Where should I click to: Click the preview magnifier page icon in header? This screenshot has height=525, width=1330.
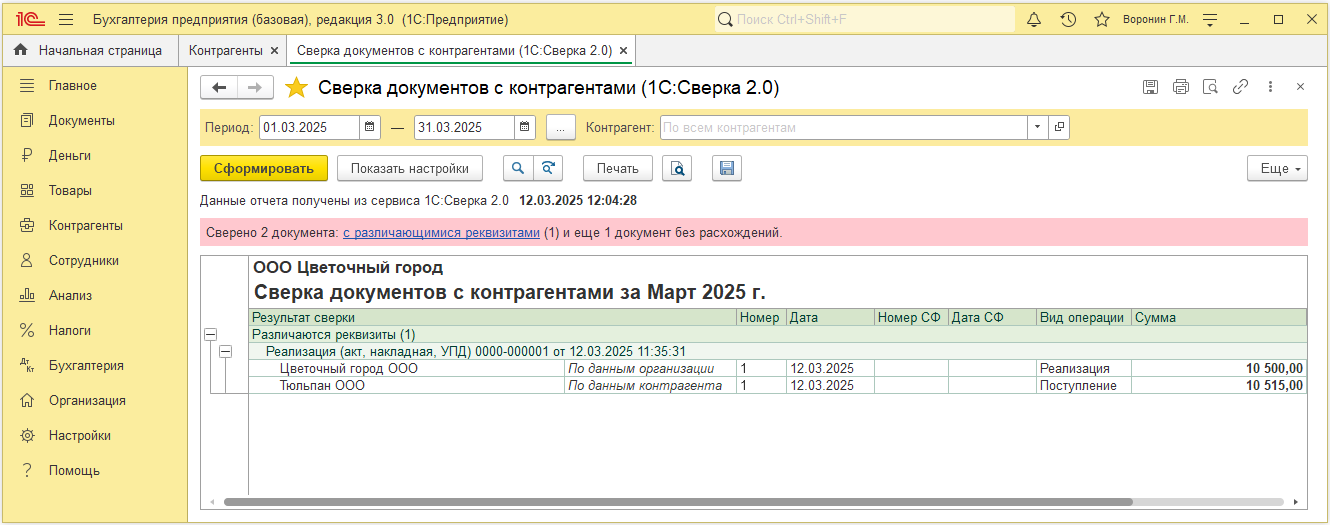[1210, 87]
